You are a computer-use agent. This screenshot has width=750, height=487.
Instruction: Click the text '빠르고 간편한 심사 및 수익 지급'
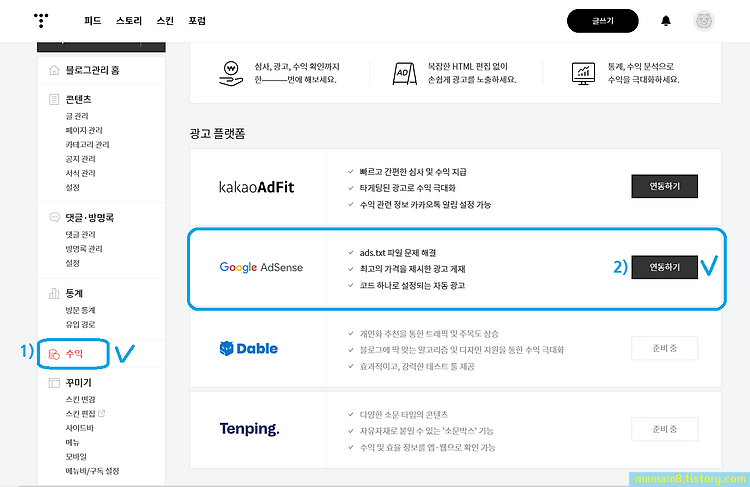tap(413, 172)
